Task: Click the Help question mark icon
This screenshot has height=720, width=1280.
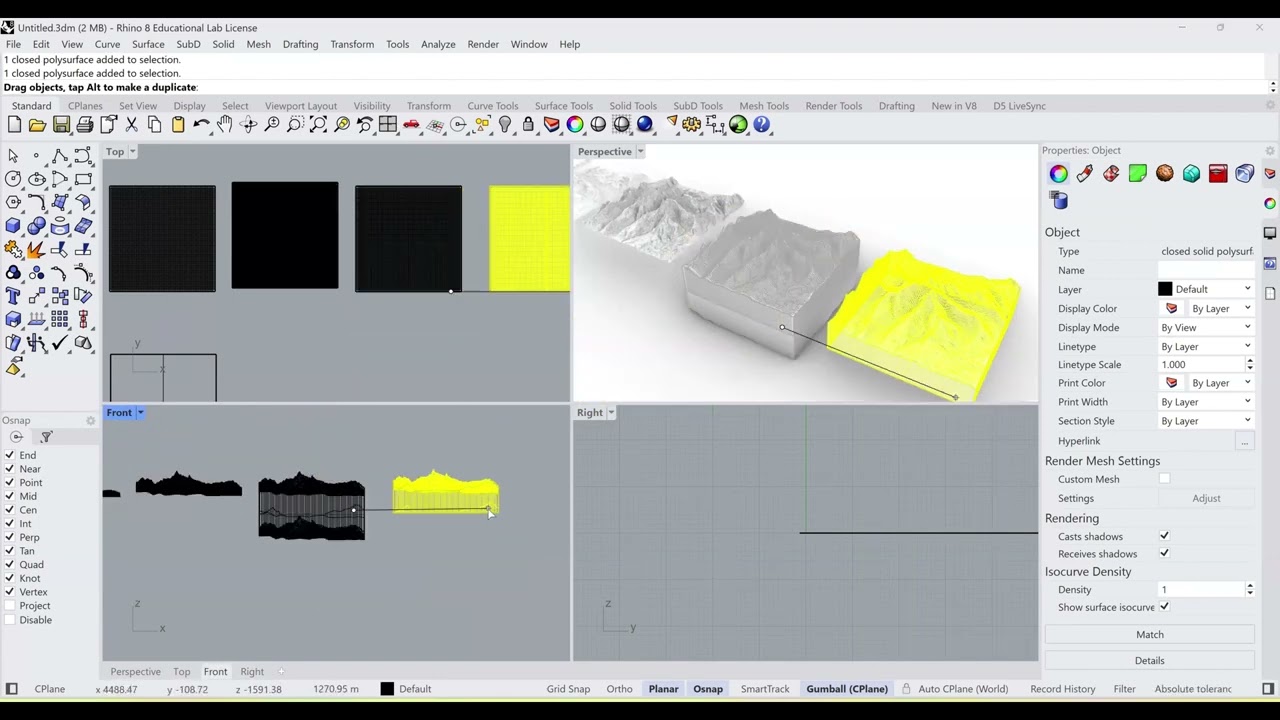Action: (x=762, y=125)
